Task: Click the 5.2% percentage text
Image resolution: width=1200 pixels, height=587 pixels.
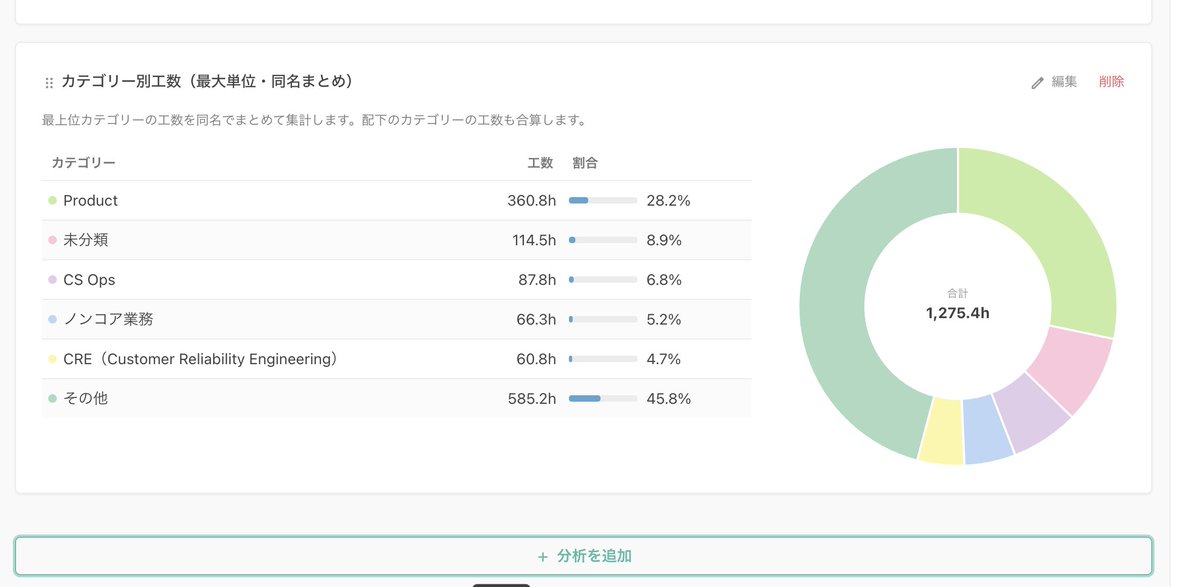Action: (664, 319)
